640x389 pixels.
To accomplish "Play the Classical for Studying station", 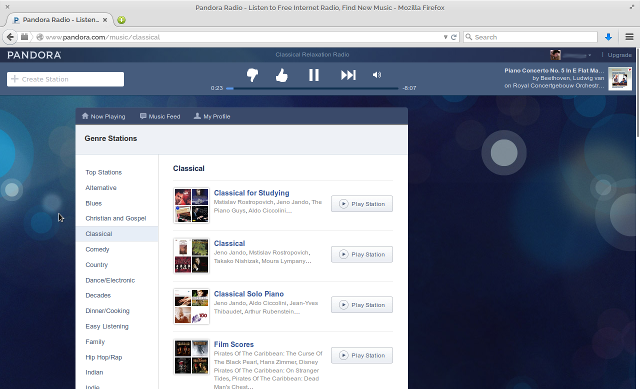I will (x=362, y=204).
